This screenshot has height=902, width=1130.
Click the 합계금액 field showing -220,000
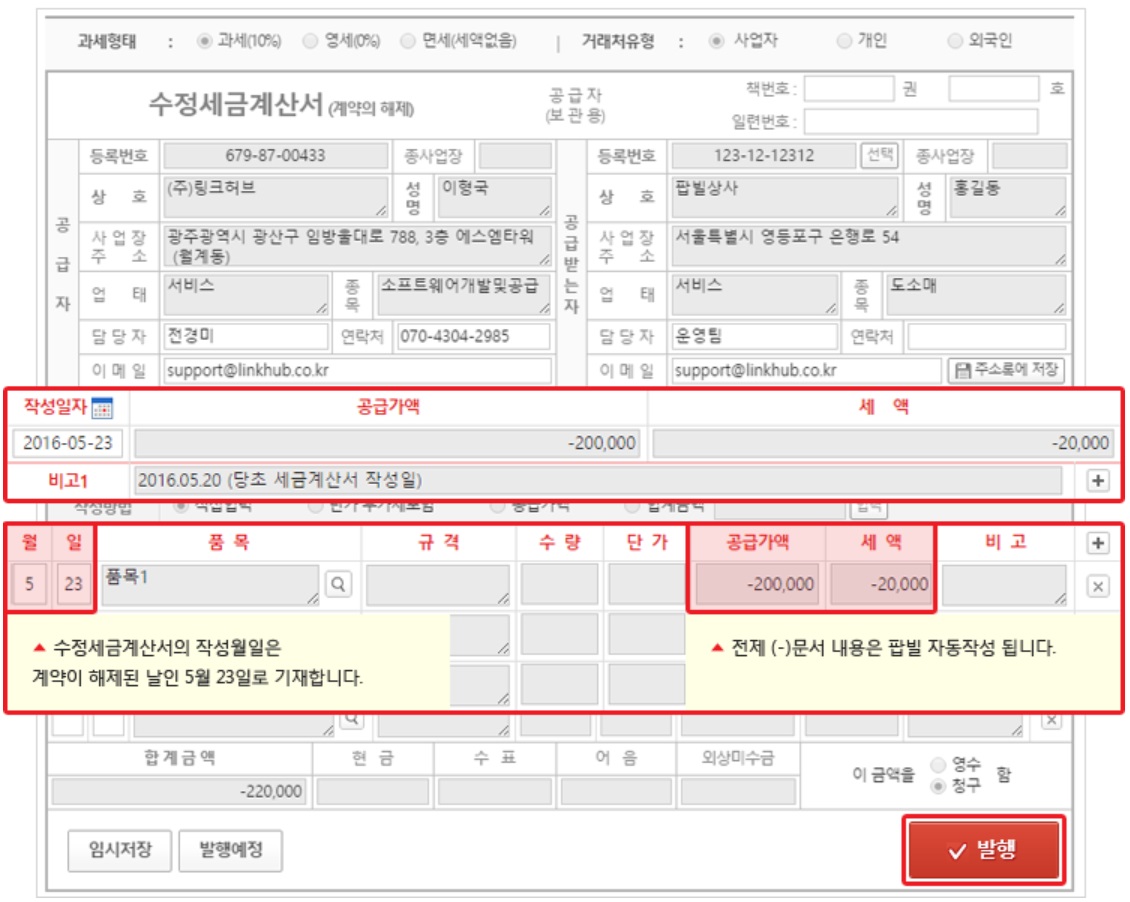(179, 791)
